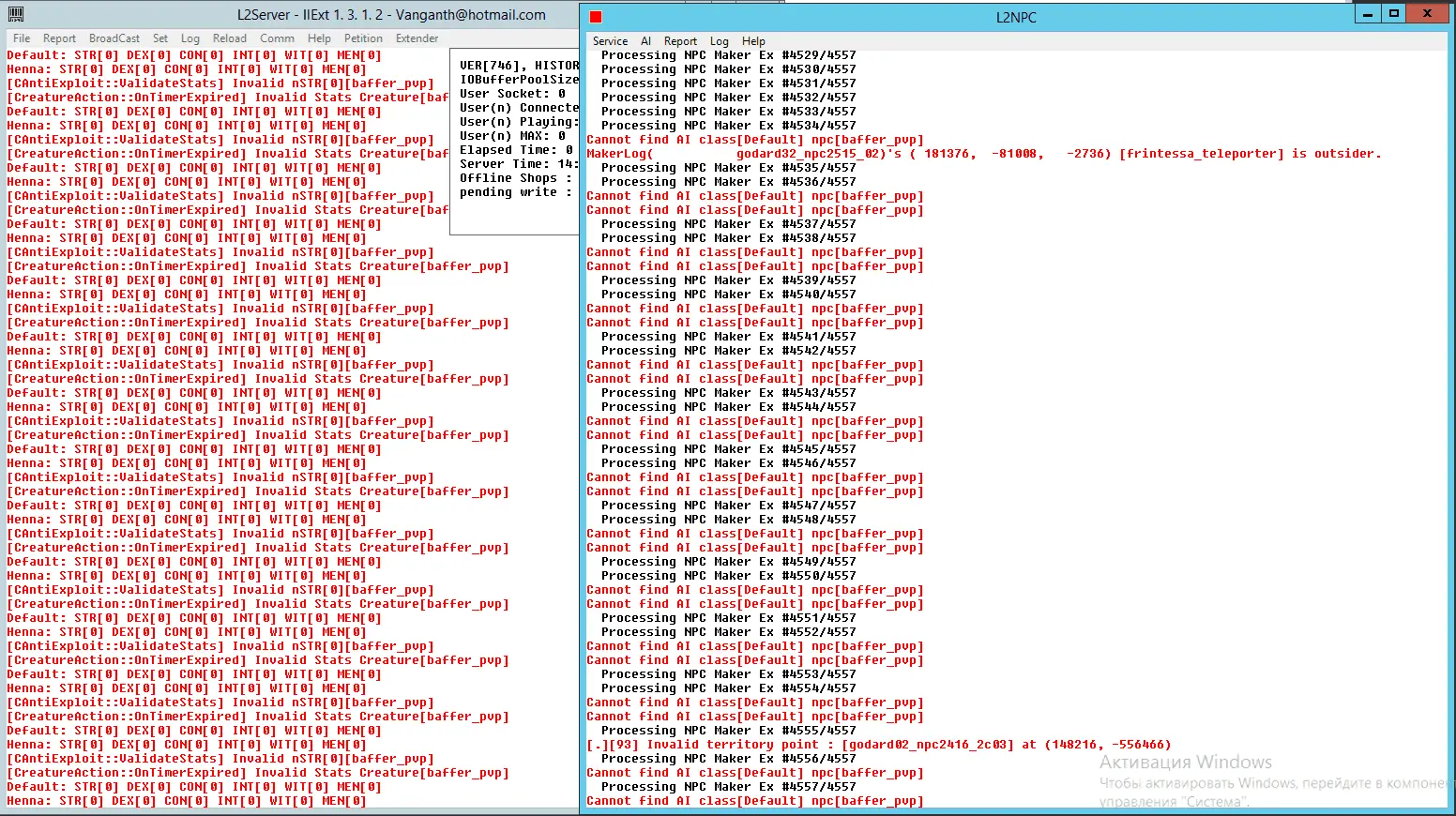Image resolution: width=1456 pixels, height=816 pixels.
Task: Open the Service menu in L2NPC
Action: click(x=610, y=41)
